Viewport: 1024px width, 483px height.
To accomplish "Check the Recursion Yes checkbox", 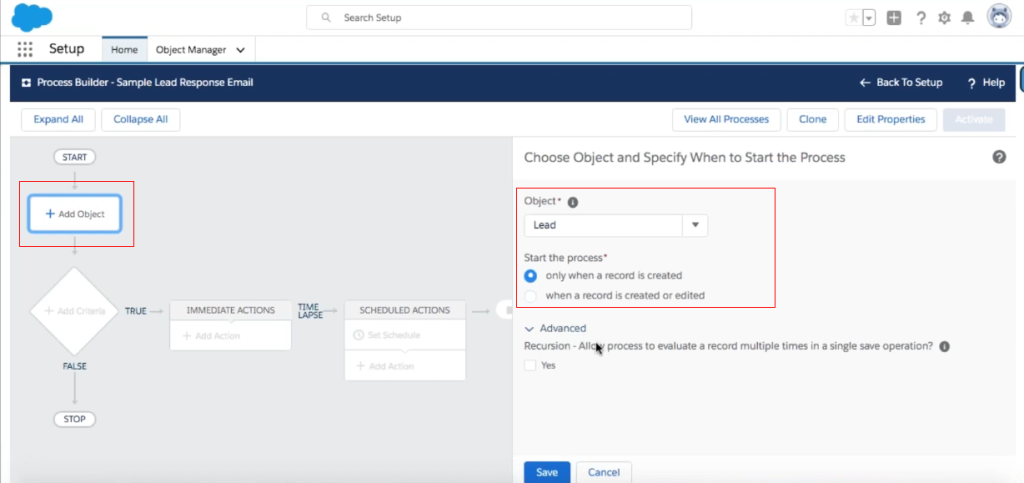I will coord(530,366).
